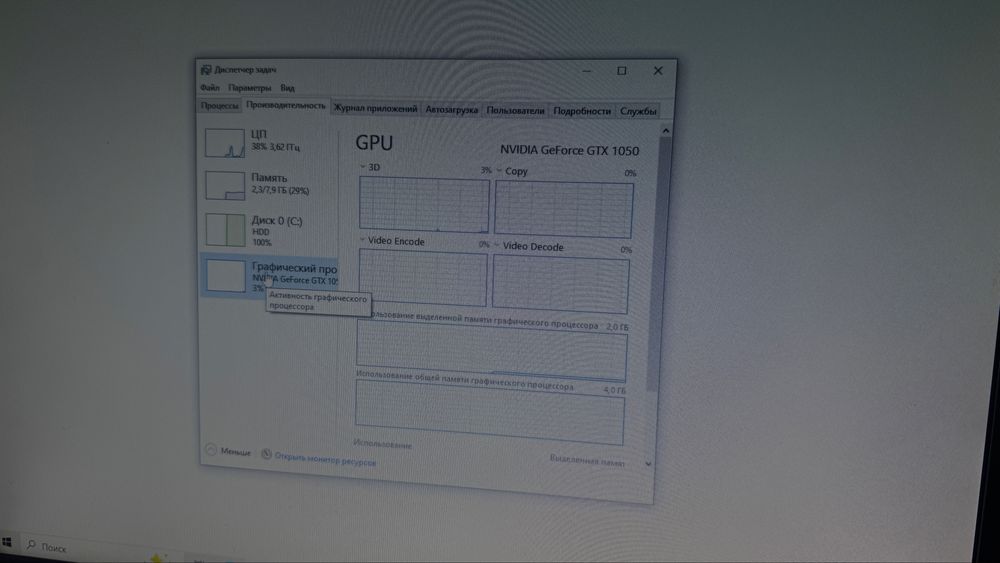Image resolution: width=1000 pixels, height=563 pixels.
Task: Click the Память mini graph thumbnail
Action: click(225, 186)
